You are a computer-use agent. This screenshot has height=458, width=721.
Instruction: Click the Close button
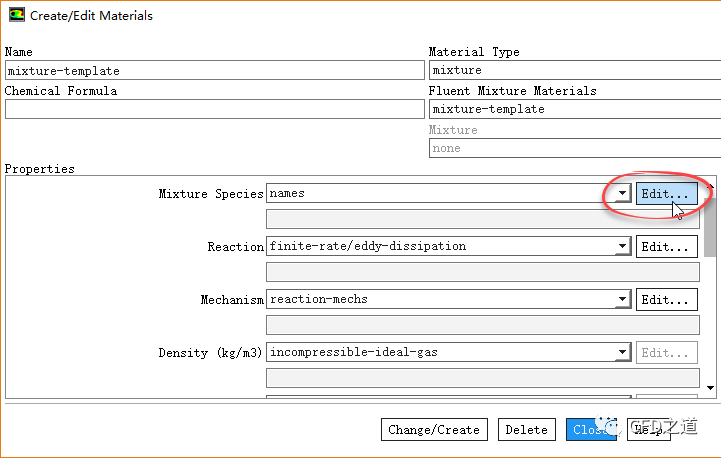pos(587,430)
